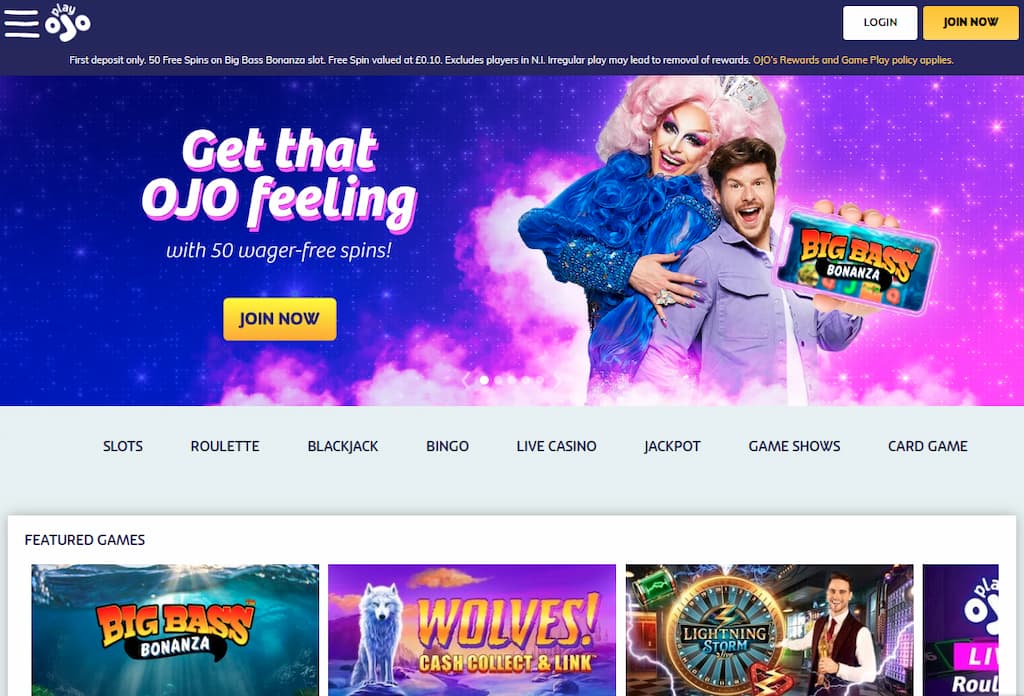Viewport: 1024px width, 696px height.
Task: Click the PlayOJO logo
Action: [68, 23]
